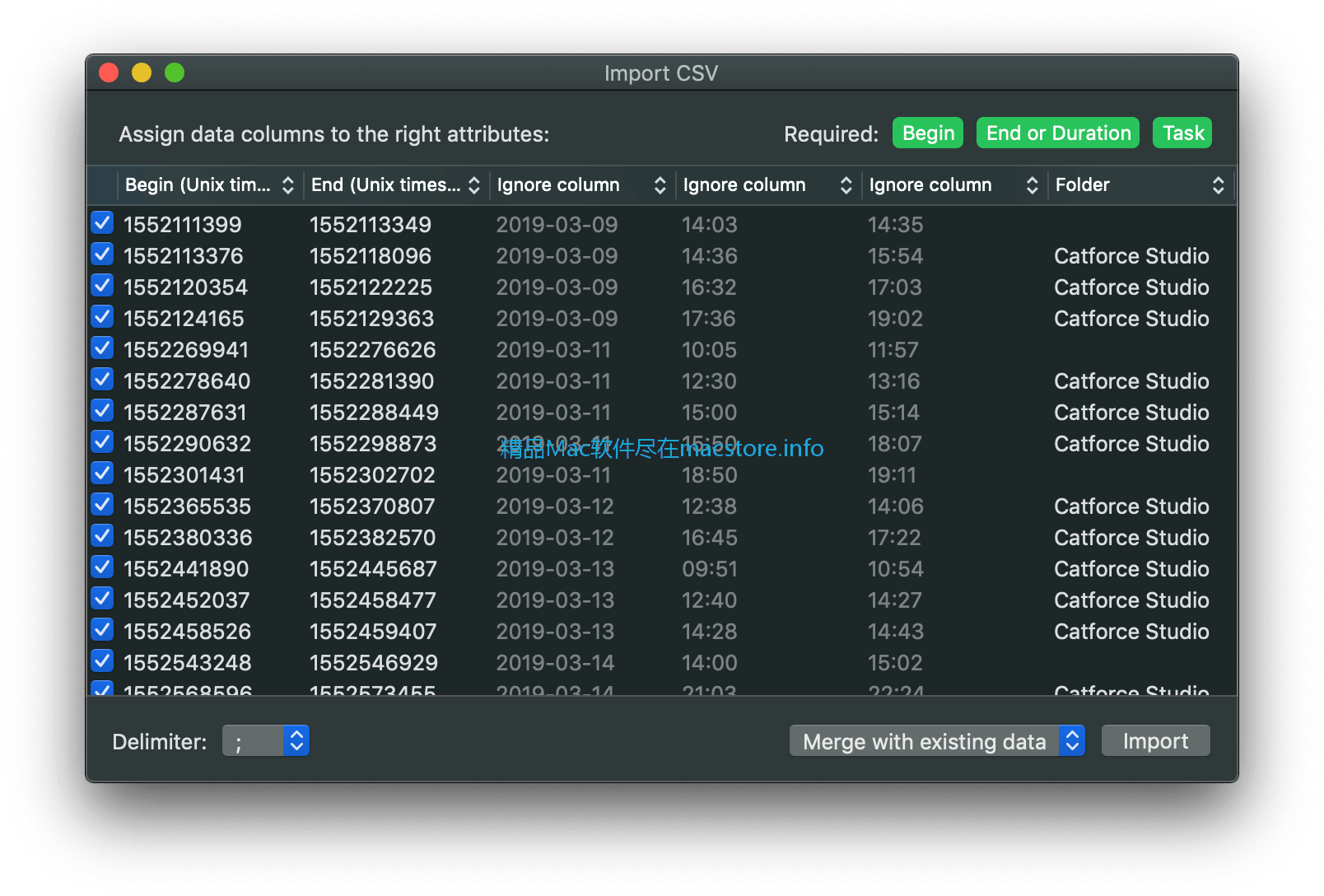Change the Delimiter dropdown
This screenshot has width=1324, height=896.
266,741
